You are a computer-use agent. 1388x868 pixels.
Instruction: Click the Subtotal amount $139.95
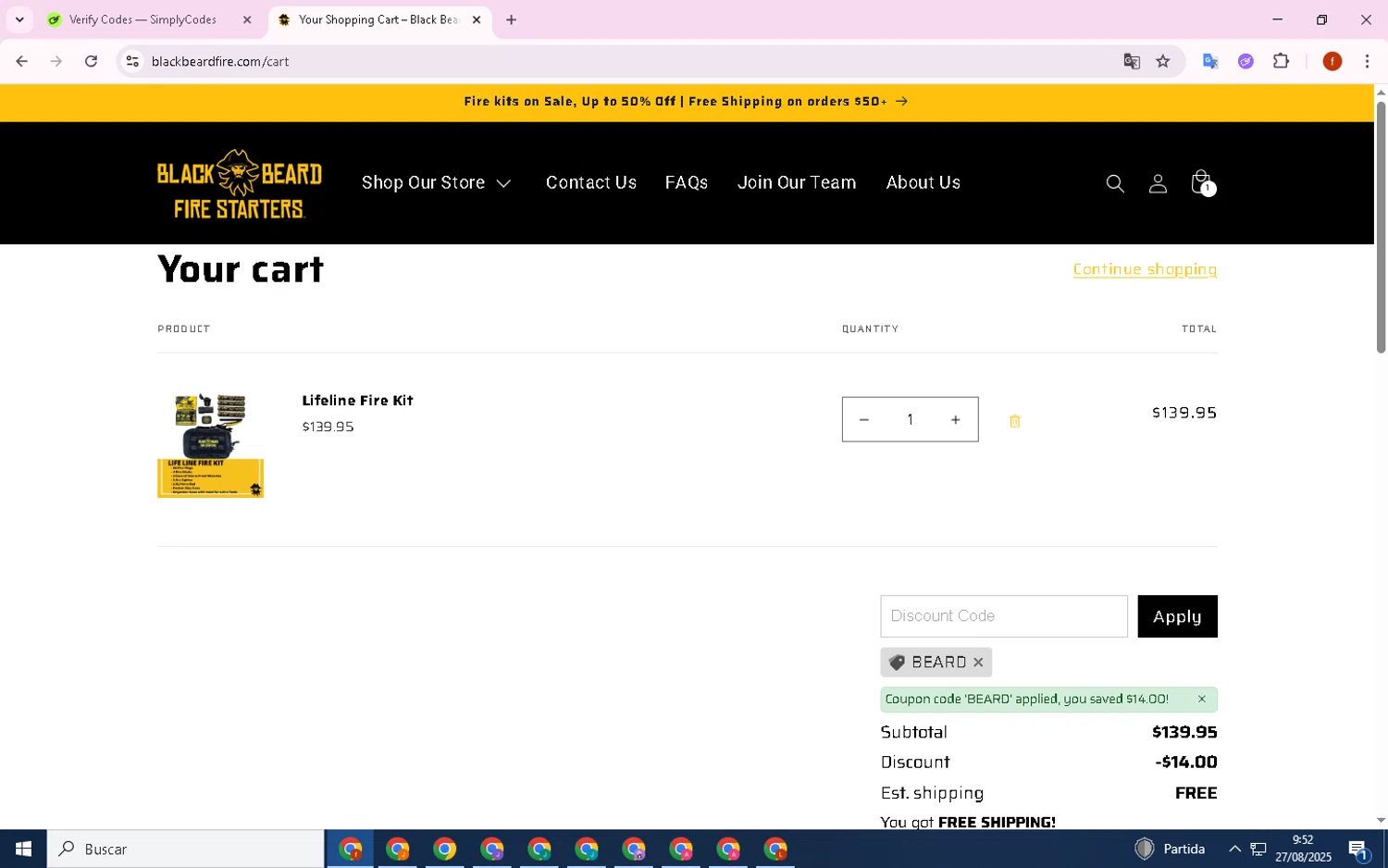point(1184,732)
